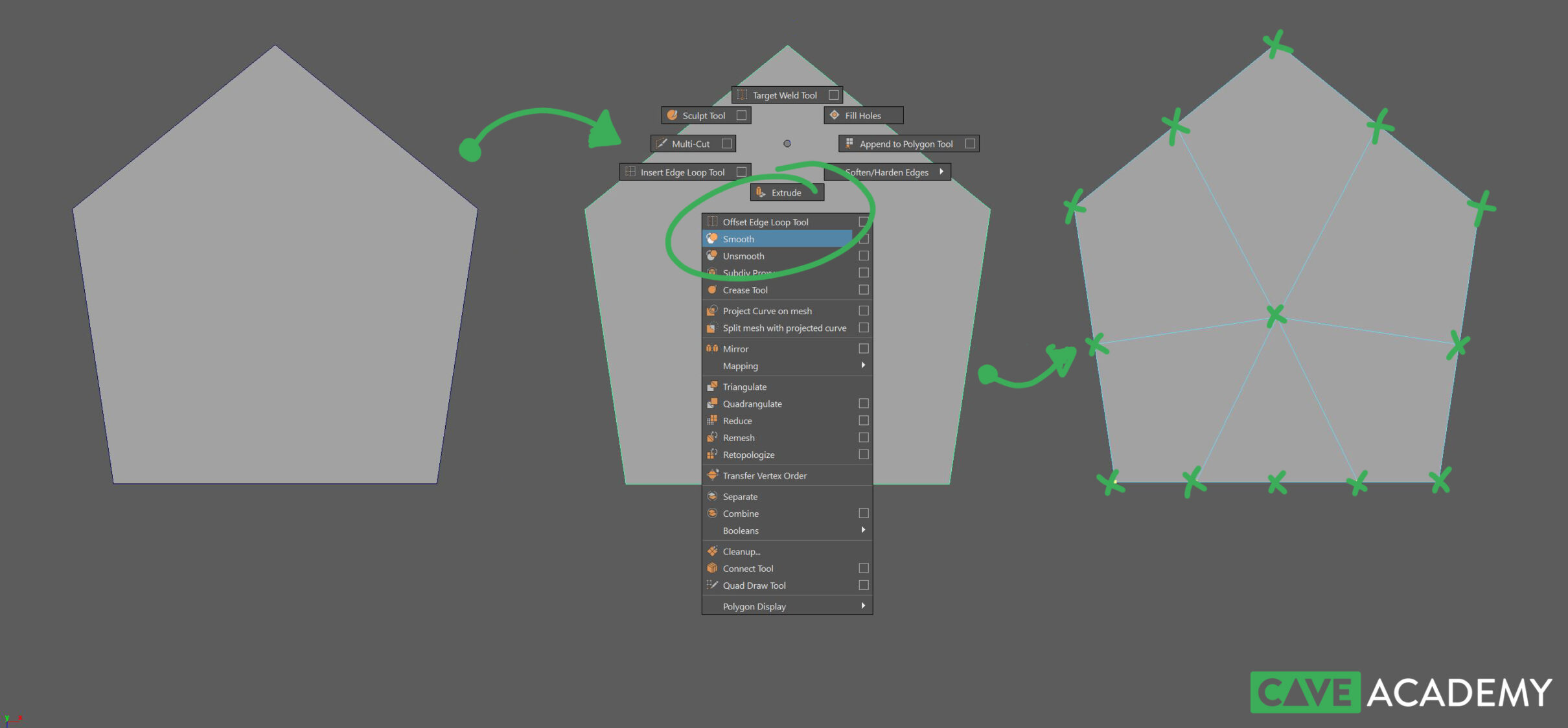Click the Extrude icon
Screen dimensions: 1568x728
pyautogui.click(x=759, y=192)
